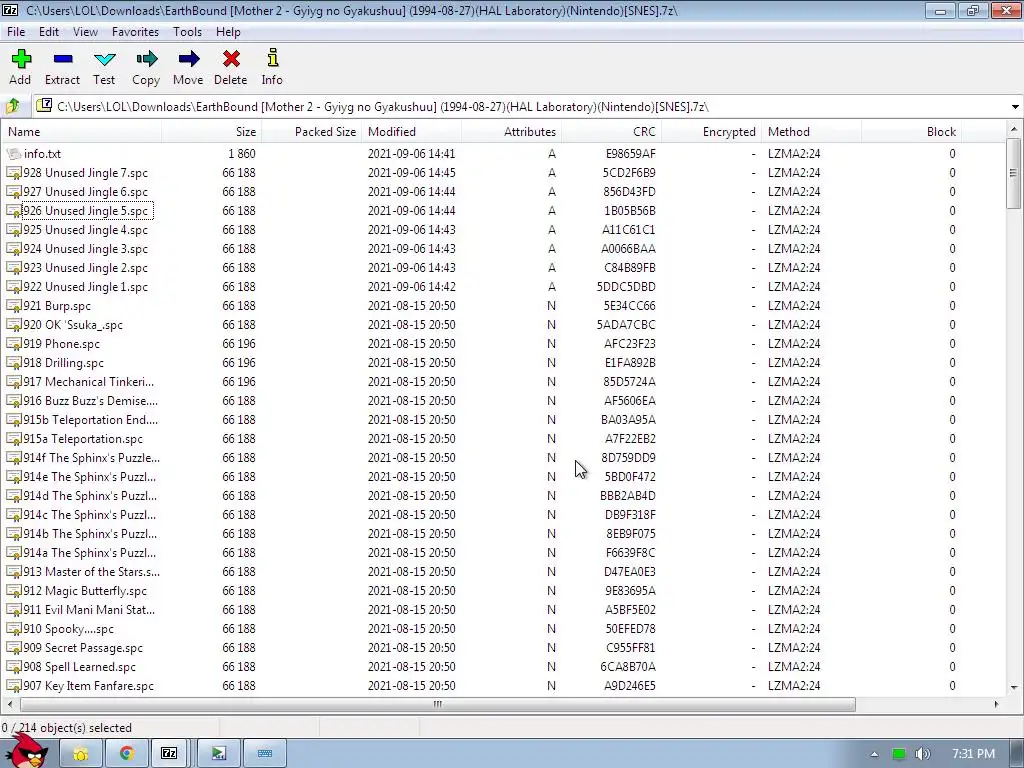
Task: Click the volume speaker tray icon
Action: [x=923, y=754]
